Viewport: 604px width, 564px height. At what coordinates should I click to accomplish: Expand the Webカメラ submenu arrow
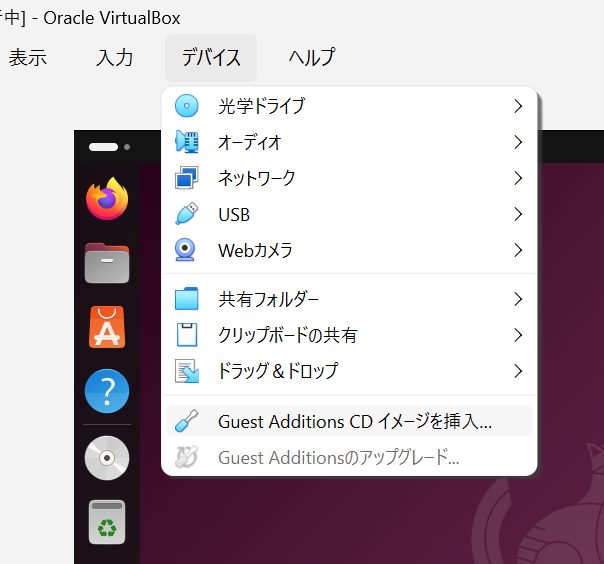518,250
